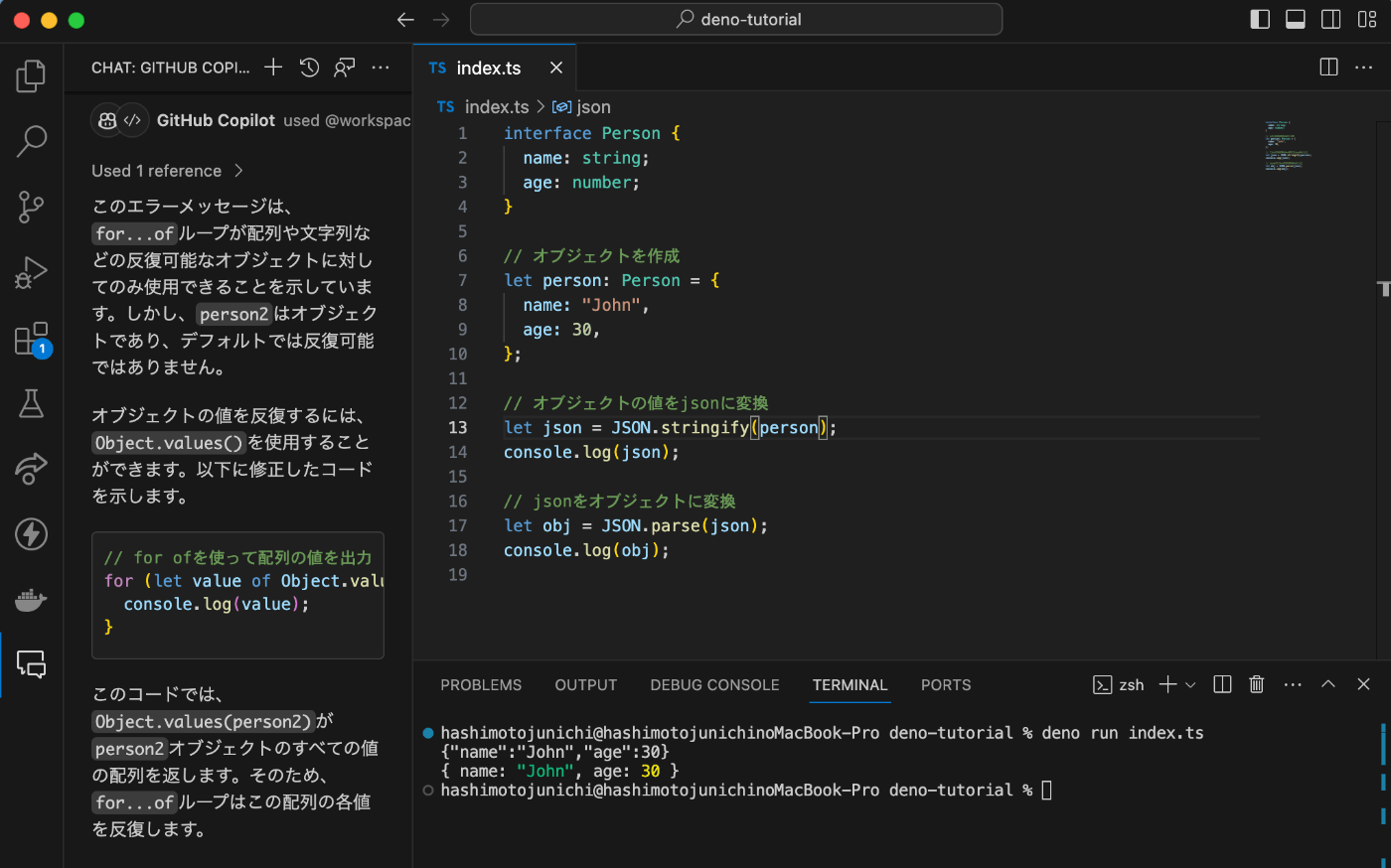Open the Explorer view in activity bar
Viewport: 1391px width, 868px height.
point(31,76)
